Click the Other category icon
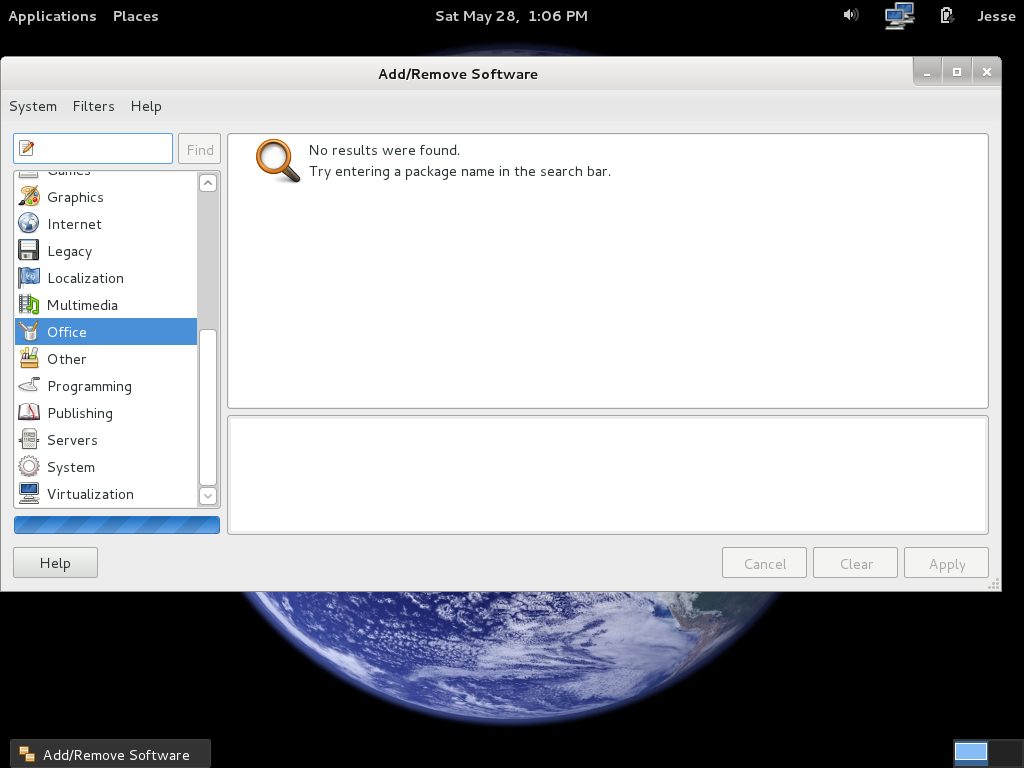Image resolution: width=1024 pixels, height=768 pixels. tap(29, 359)
